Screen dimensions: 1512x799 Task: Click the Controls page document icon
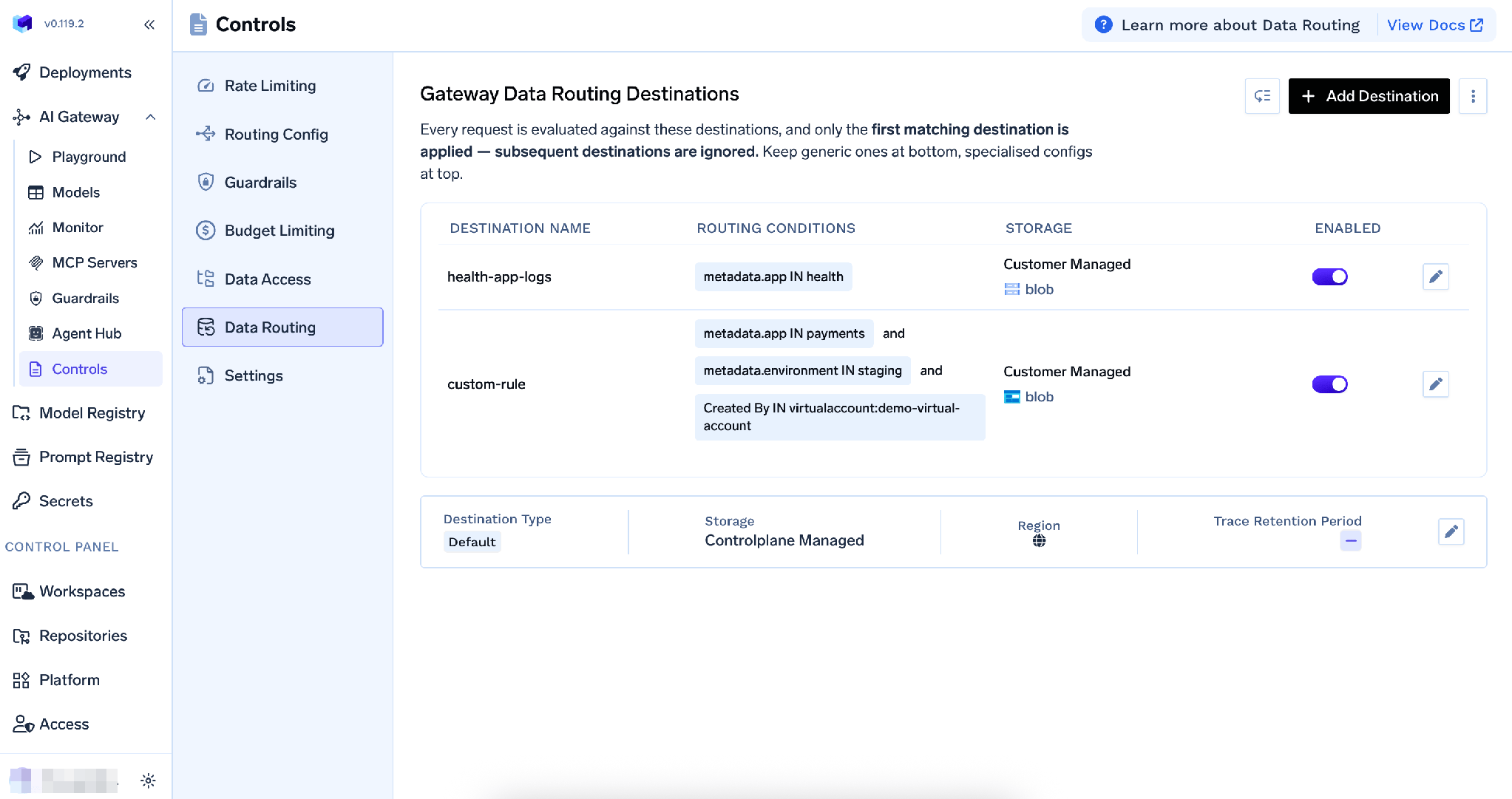point(198,24)
